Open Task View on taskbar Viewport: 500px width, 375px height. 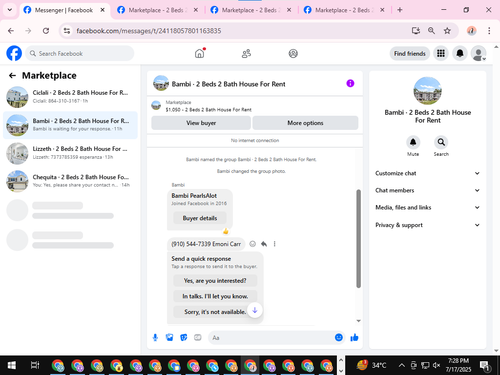(35, 365)
